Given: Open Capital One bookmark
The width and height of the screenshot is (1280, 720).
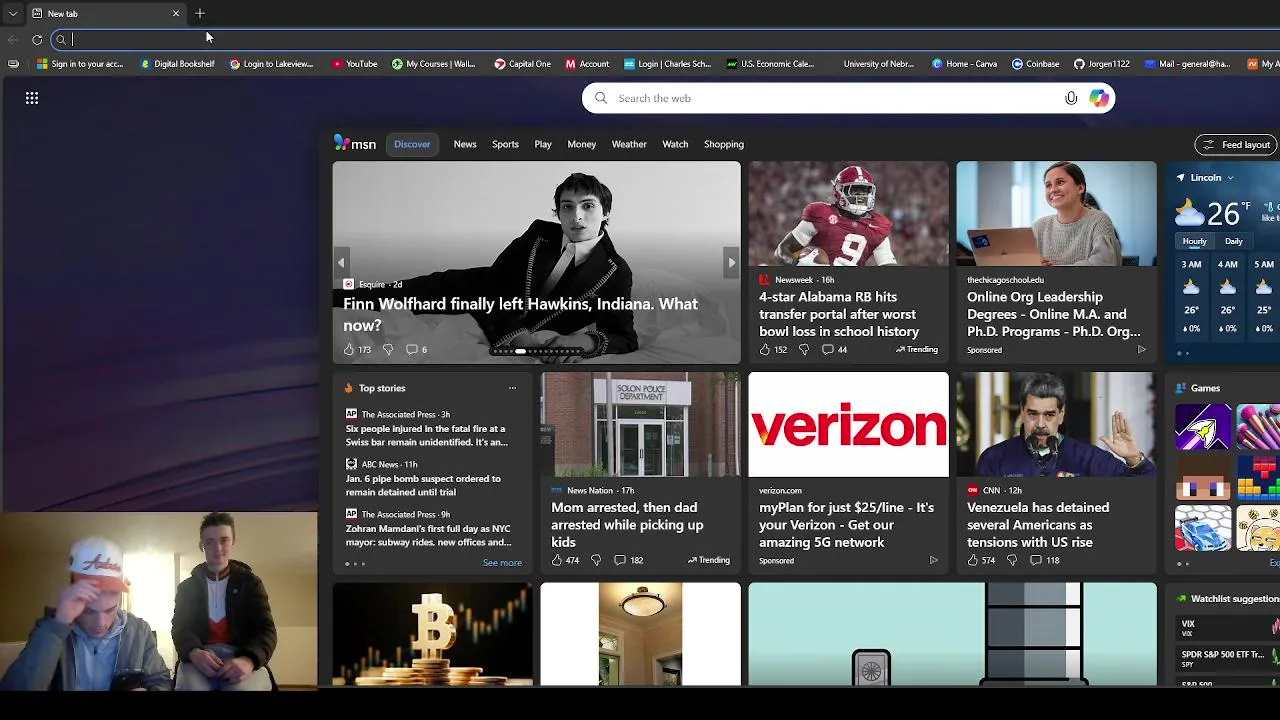Looking at the screenshot, I should pyautogui.click(x=522, y=64).
